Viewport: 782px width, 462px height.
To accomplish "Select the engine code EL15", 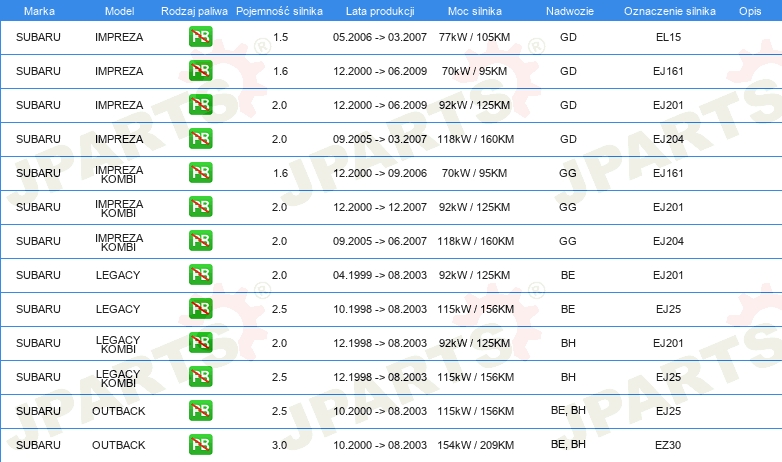I will (x=668, y=37).
